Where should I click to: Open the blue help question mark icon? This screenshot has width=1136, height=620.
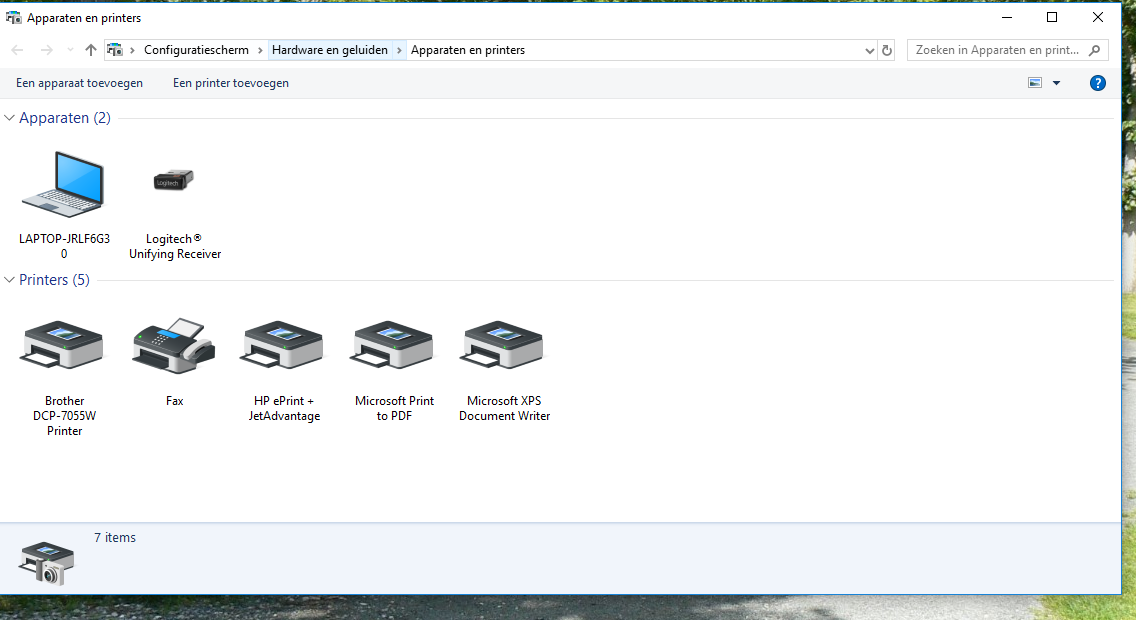tap(1098, 83)
